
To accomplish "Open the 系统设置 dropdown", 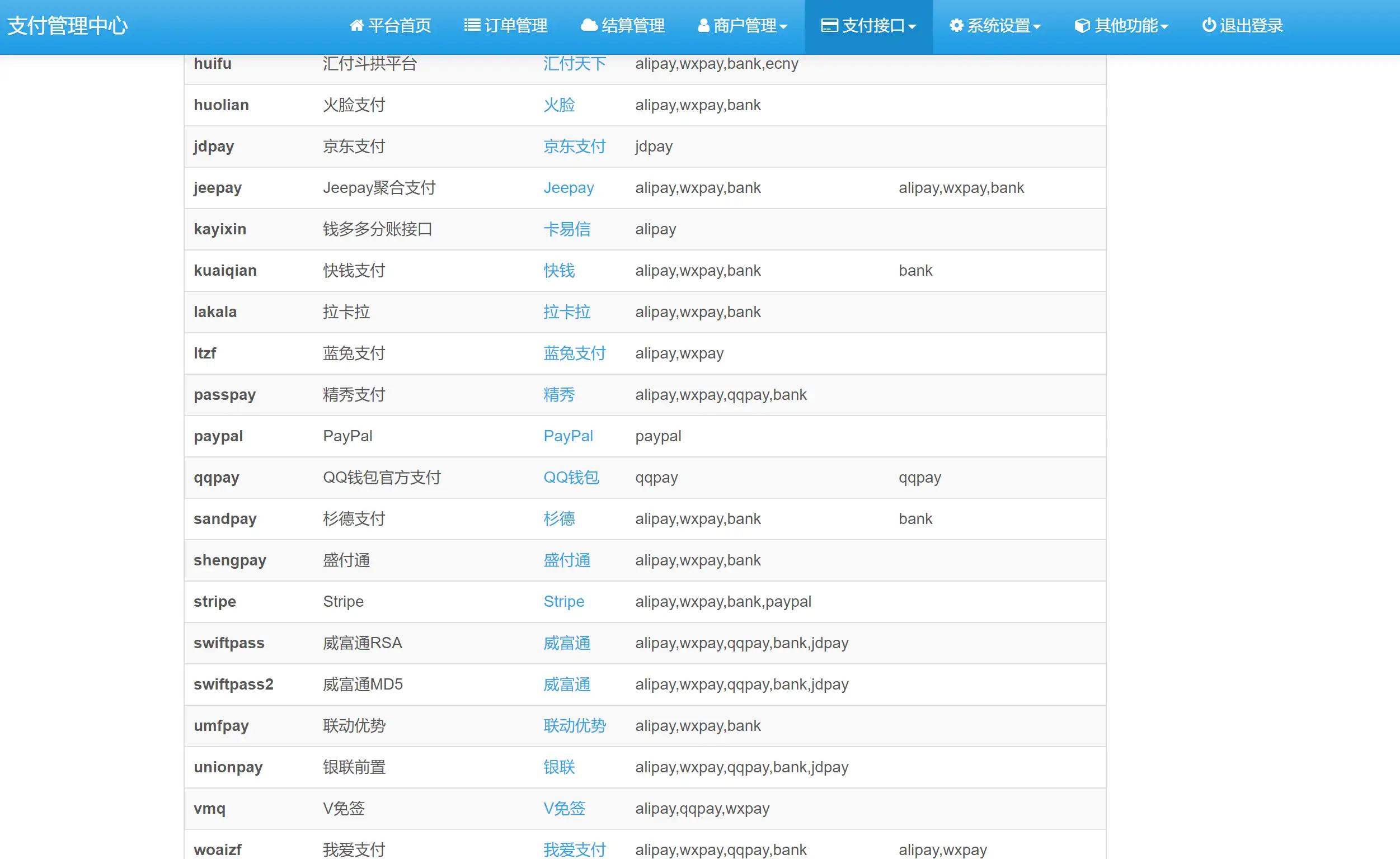I will click(x=995, y=25).
